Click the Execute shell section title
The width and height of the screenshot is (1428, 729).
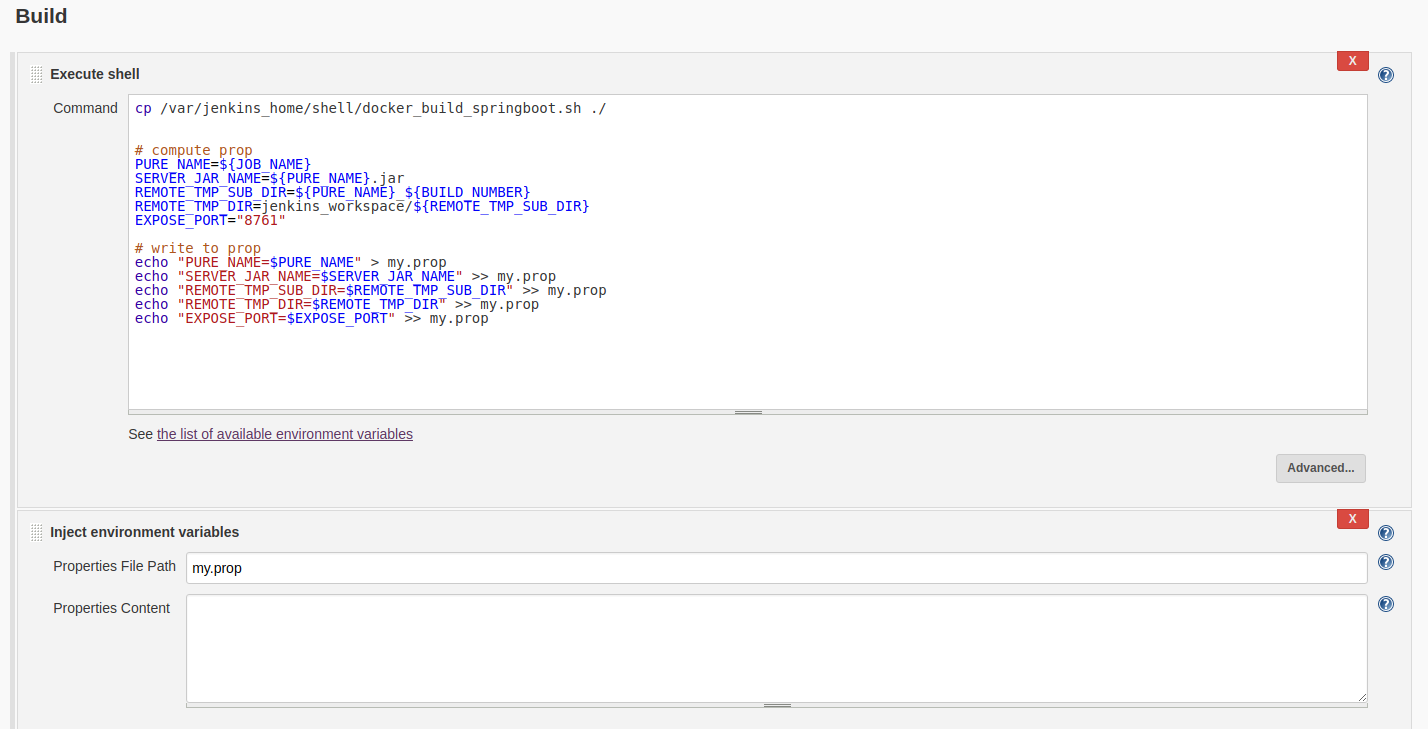(x=95, y=74)
